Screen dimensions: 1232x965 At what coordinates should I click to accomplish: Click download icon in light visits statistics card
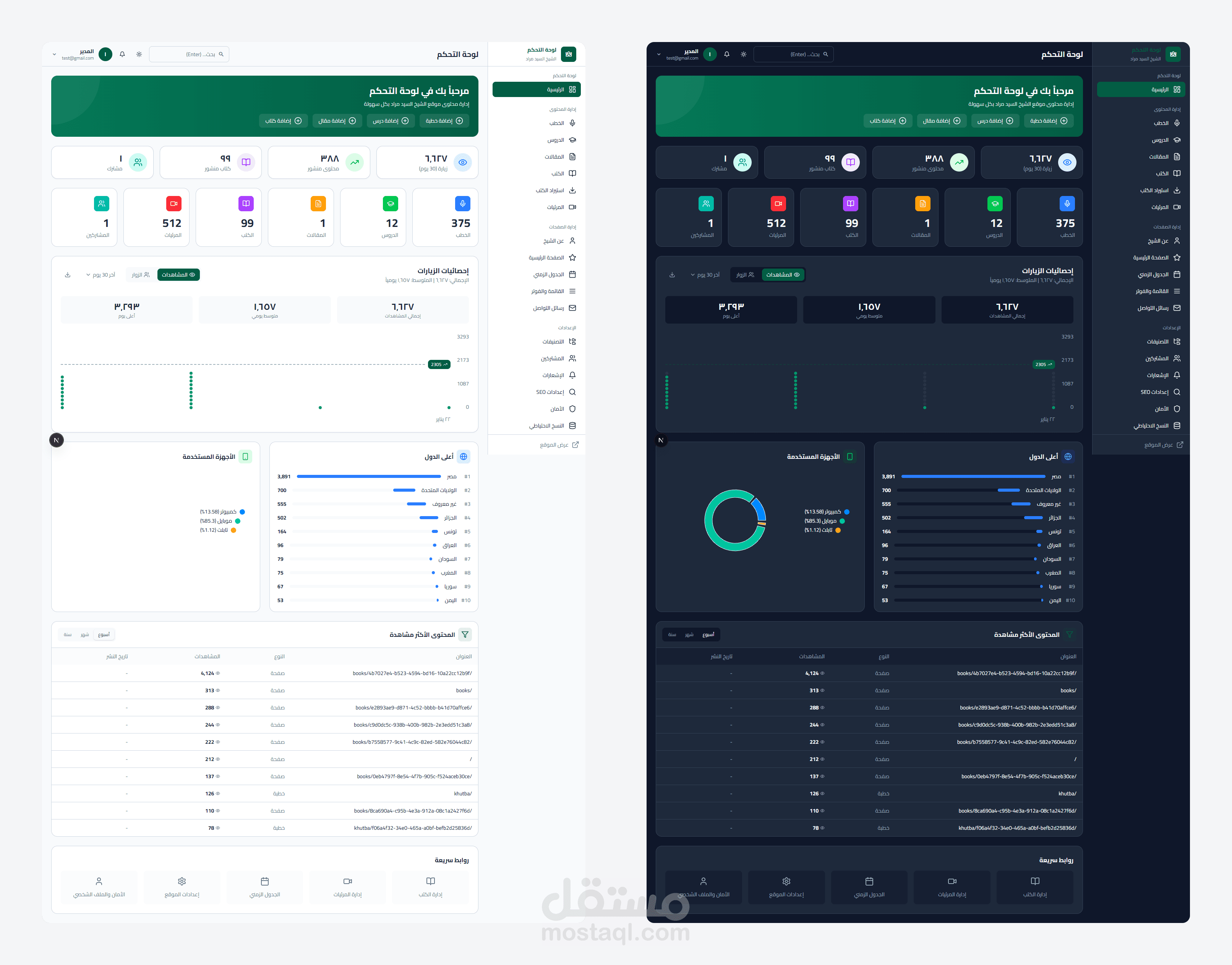click(68, 275)
